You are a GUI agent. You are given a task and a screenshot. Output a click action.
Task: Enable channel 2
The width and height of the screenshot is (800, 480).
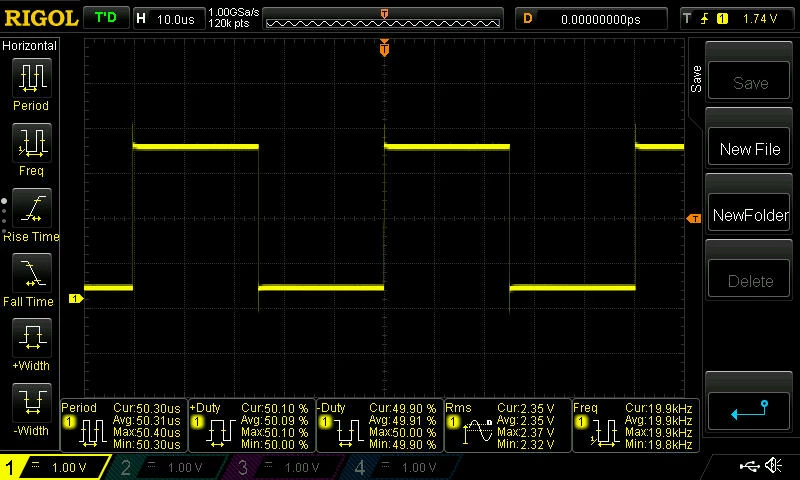(x=163, y=467)
